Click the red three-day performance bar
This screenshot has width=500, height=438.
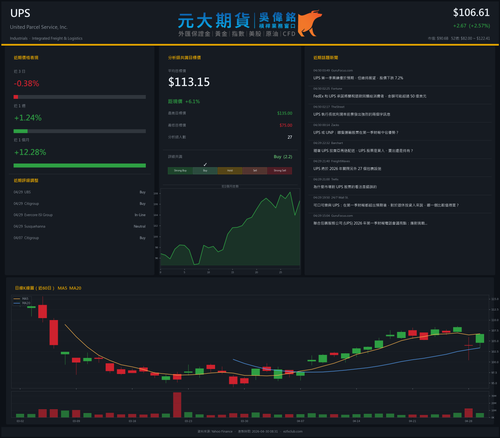[16, 97]
